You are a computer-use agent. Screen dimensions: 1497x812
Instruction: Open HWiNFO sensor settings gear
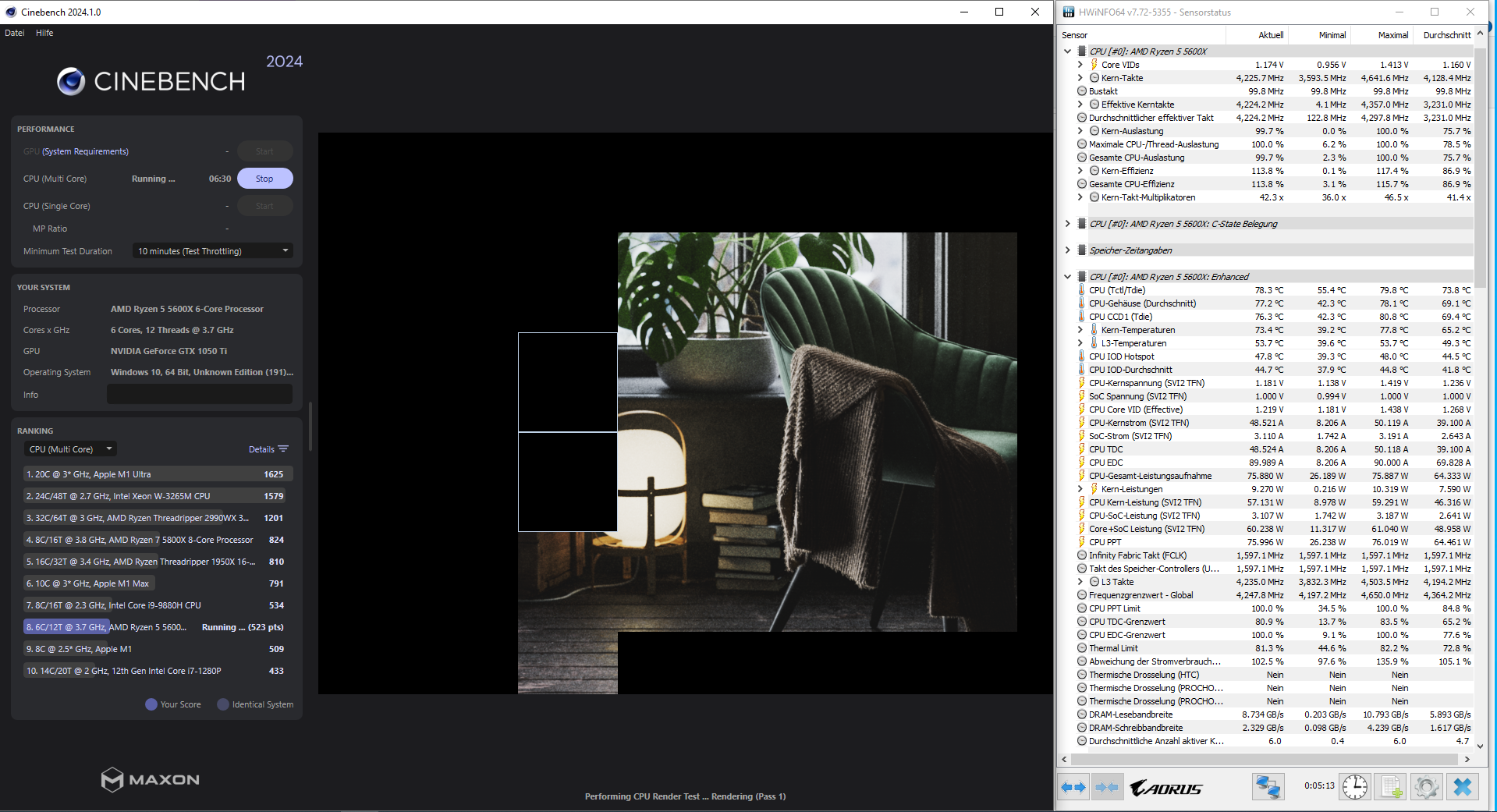[1427, 786]
